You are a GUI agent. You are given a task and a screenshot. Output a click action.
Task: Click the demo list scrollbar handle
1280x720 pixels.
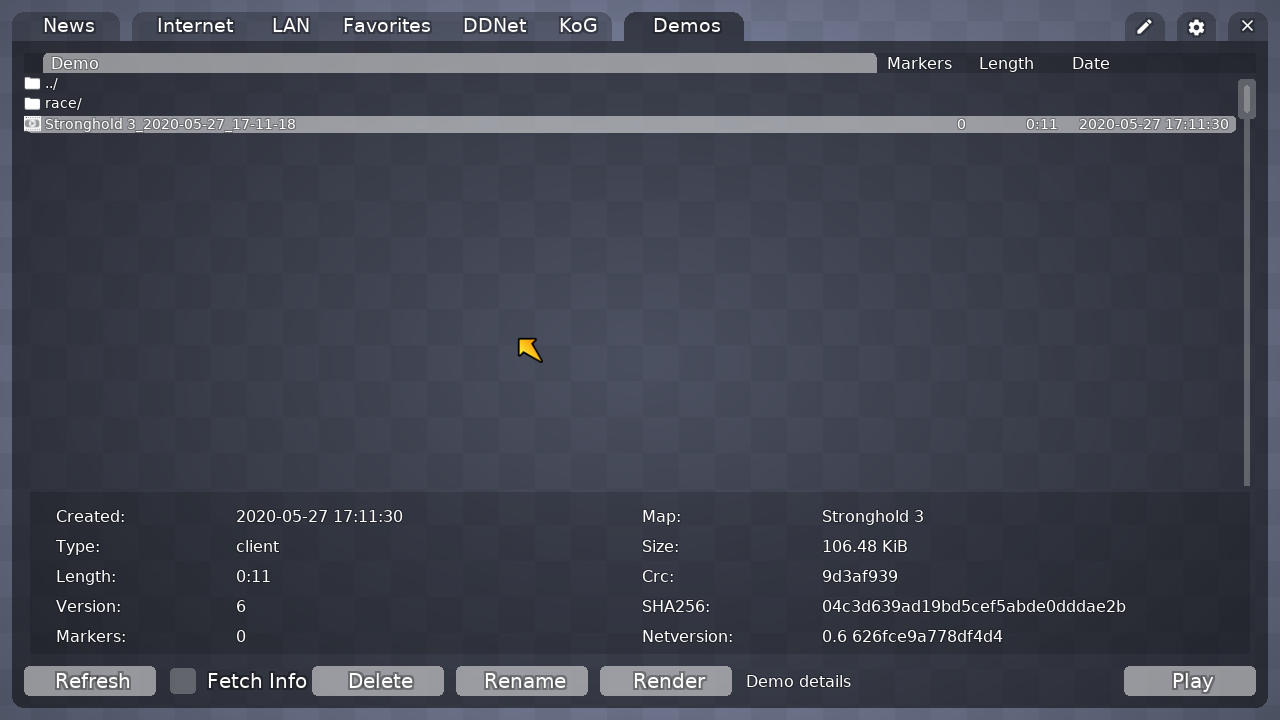tap(1246, 99)
